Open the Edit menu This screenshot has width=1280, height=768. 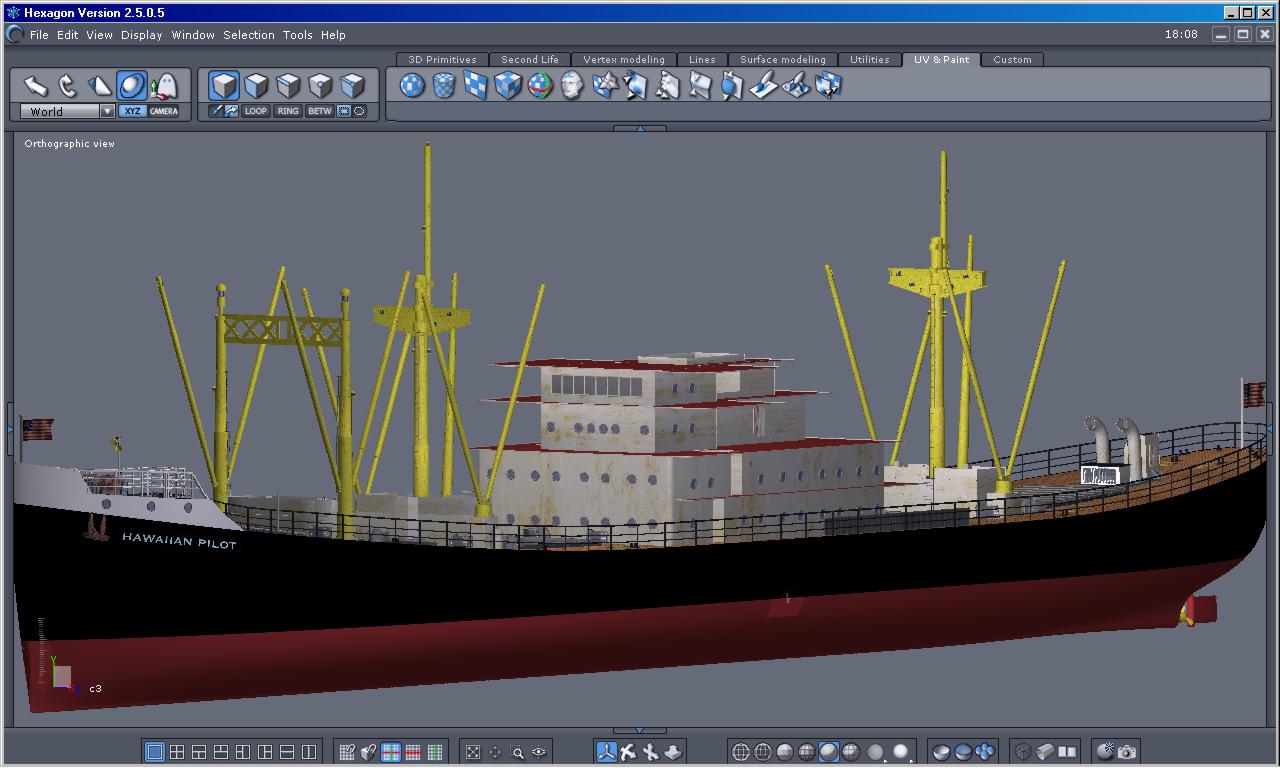tap(67, 35)
